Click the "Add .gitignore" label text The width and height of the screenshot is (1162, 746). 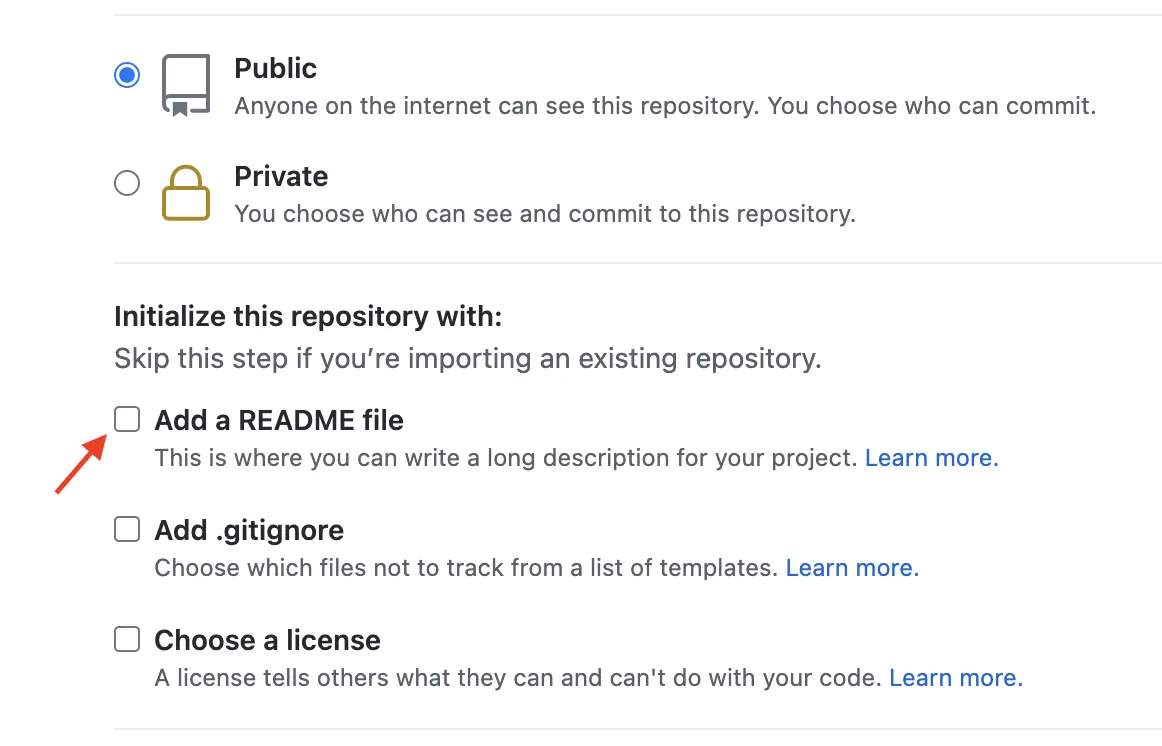click(249, 530)
